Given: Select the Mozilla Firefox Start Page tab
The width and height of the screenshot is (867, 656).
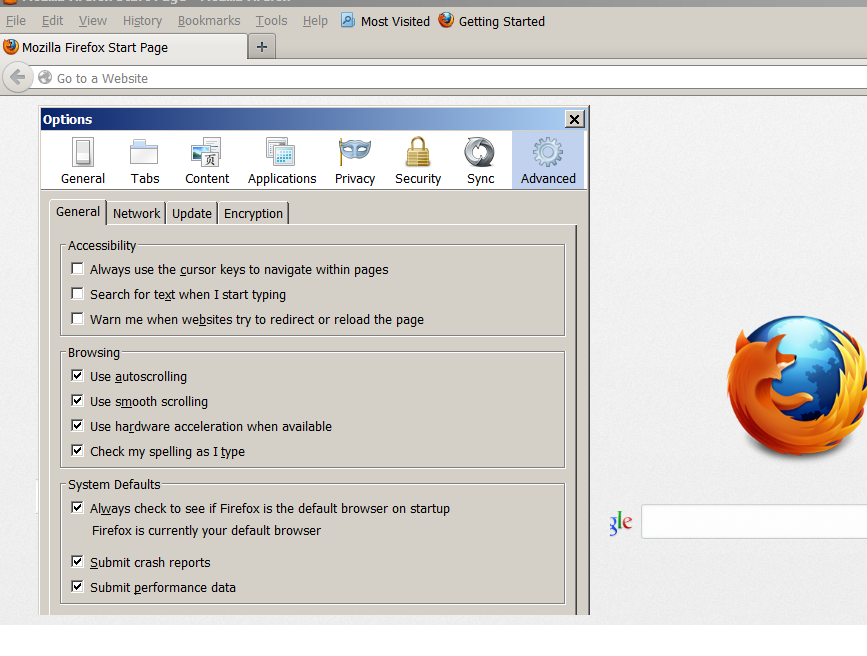Looking at the screenshot, I should (x=124, y=47).
